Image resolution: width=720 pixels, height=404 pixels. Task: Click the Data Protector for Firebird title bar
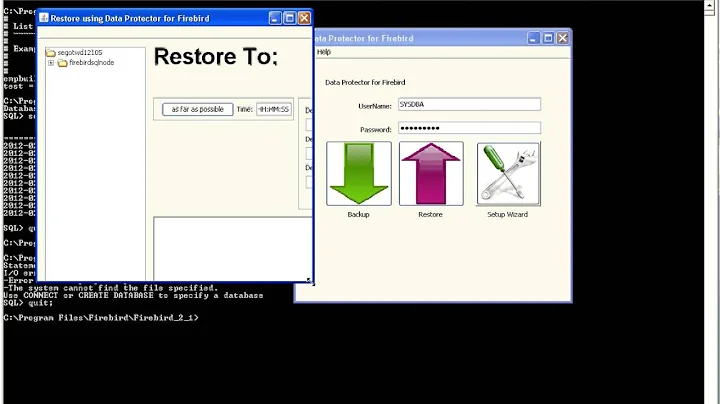pyautogui.click(x=441, y=38)
